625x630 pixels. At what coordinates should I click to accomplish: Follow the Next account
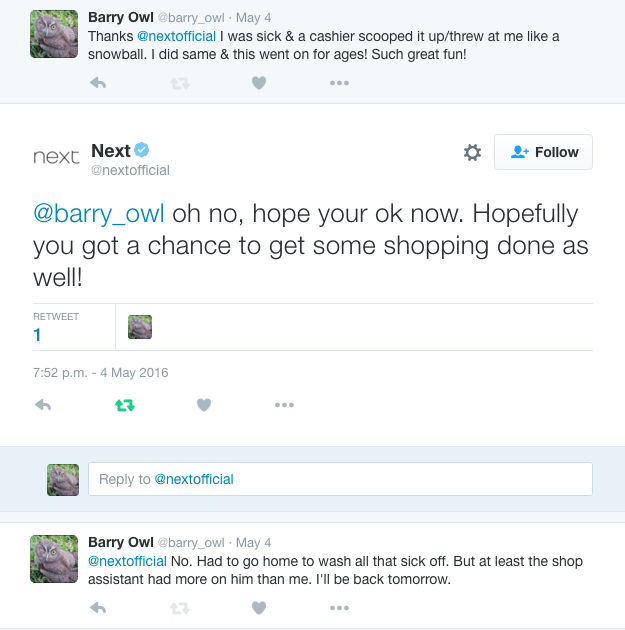[543, 152]
